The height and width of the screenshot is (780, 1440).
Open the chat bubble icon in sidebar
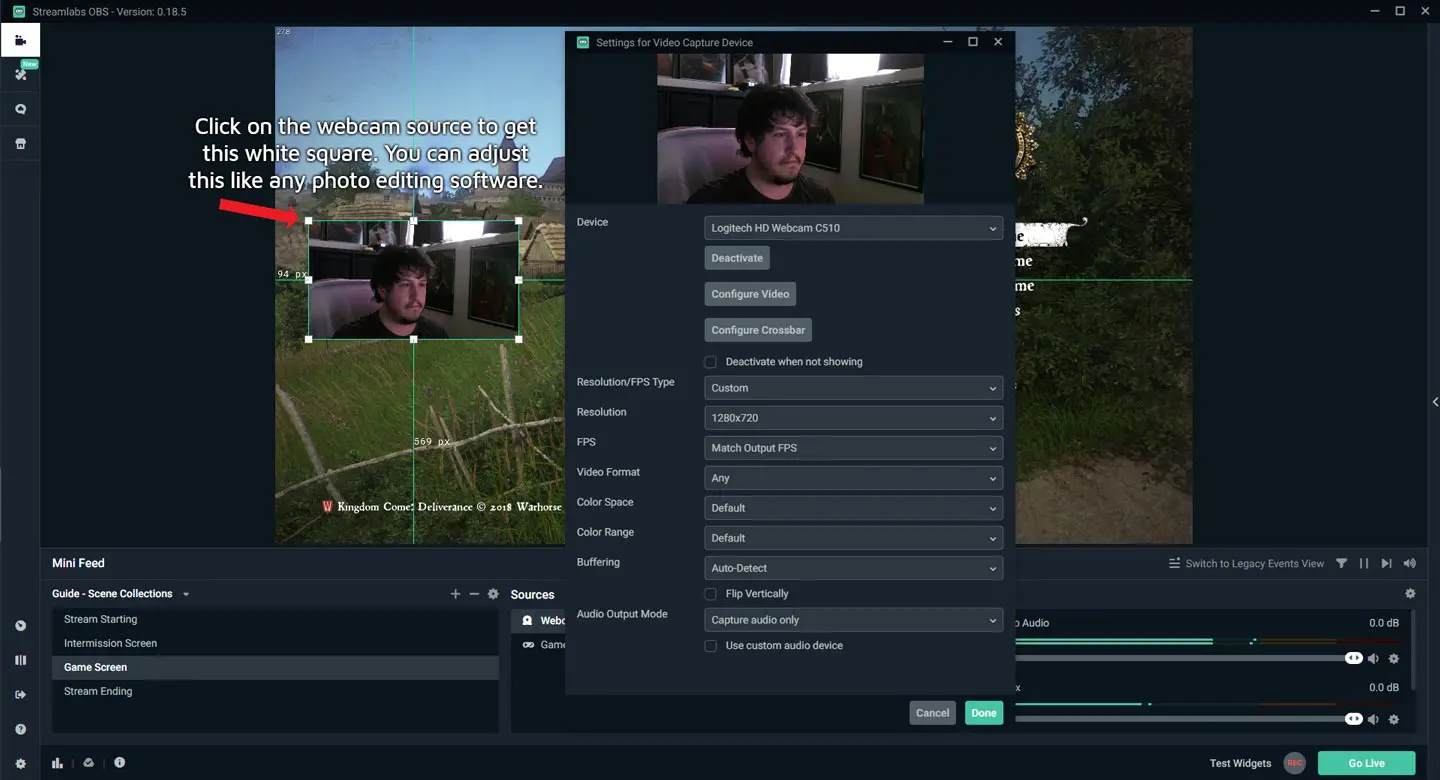pos(20,109)
